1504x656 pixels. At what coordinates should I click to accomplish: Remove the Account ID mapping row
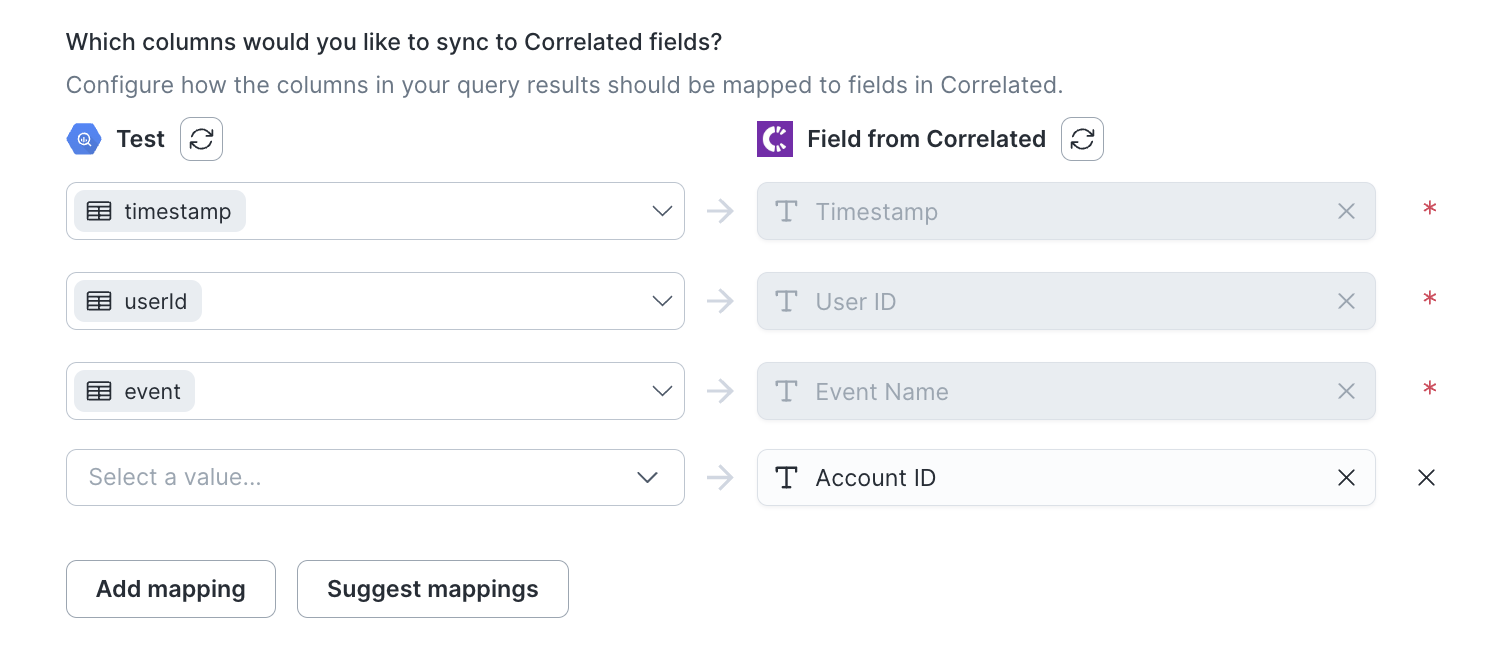pos(1426,478)
